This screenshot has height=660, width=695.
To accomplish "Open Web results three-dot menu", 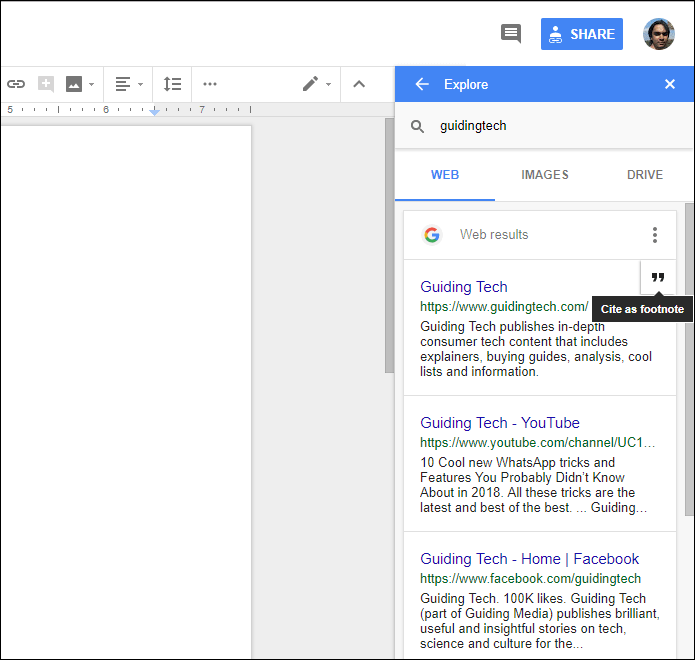I will point(655,235).
